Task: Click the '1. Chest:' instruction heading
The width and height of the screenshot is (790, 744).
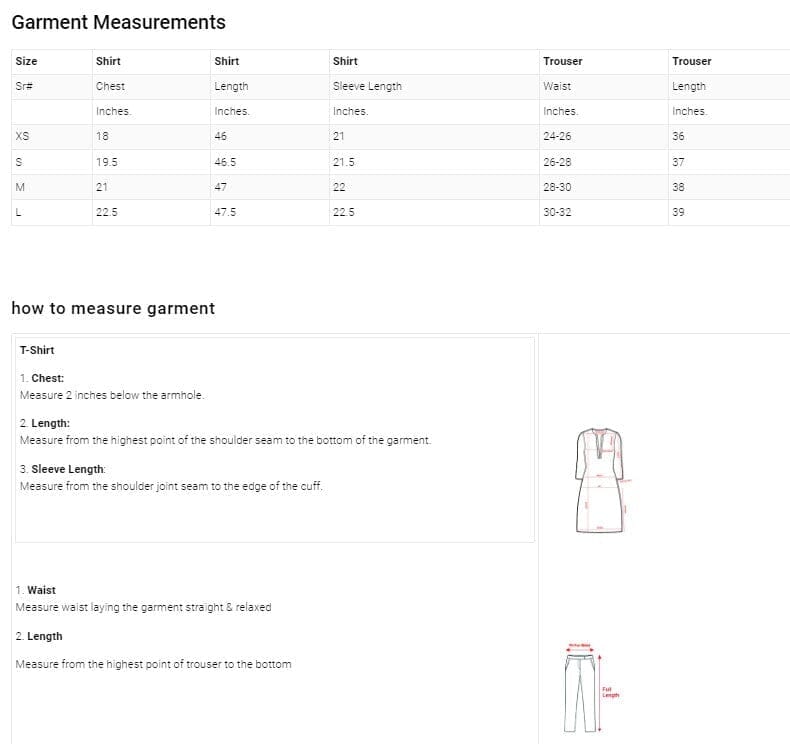Action: (42, 378)
